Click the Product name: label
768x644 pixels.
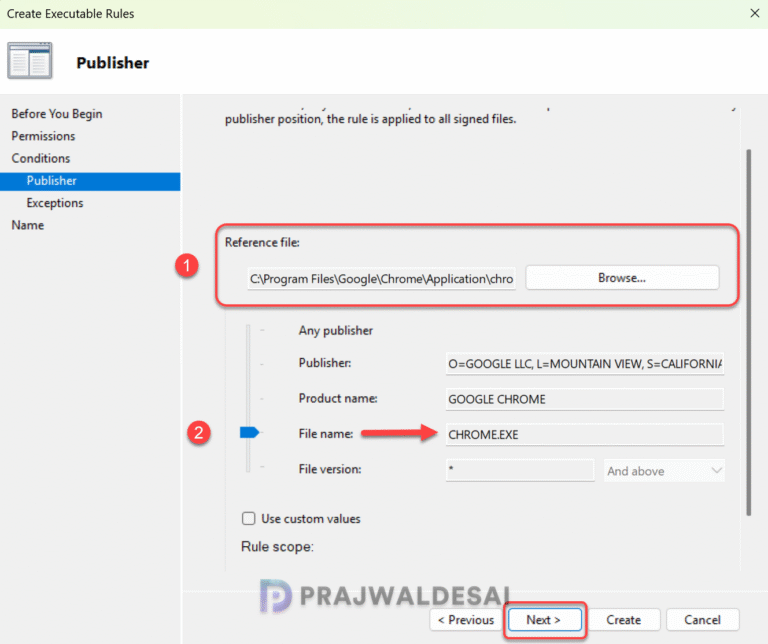[338, 398]
